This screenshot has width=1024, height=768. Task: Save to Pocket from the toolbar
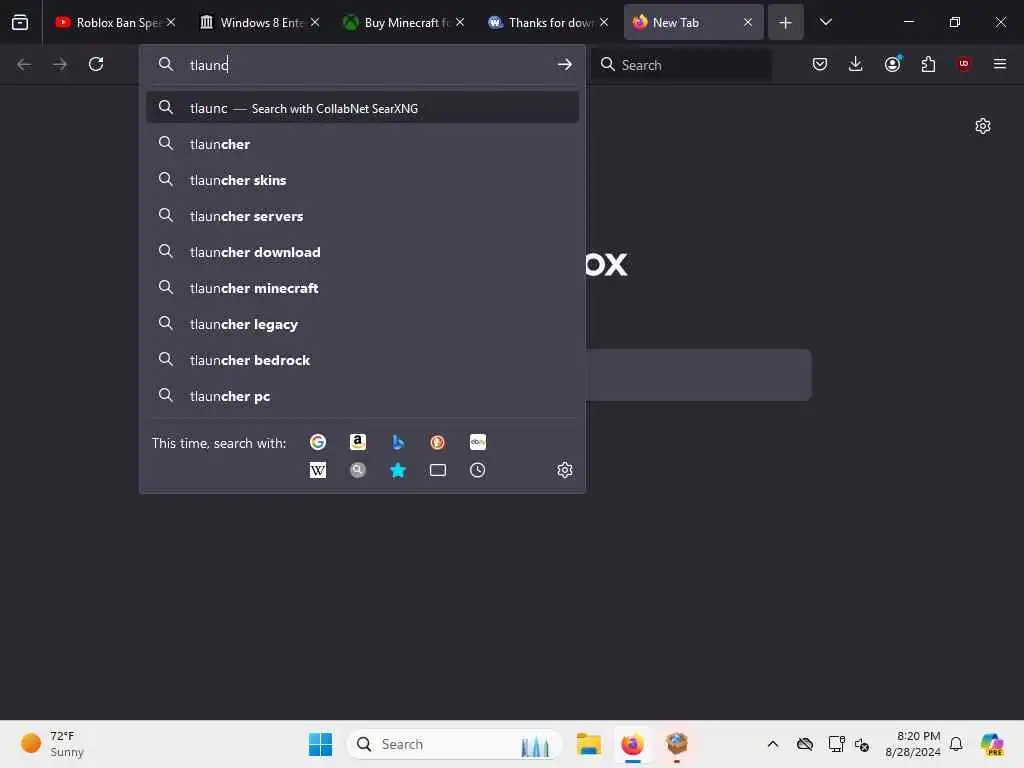820,64
